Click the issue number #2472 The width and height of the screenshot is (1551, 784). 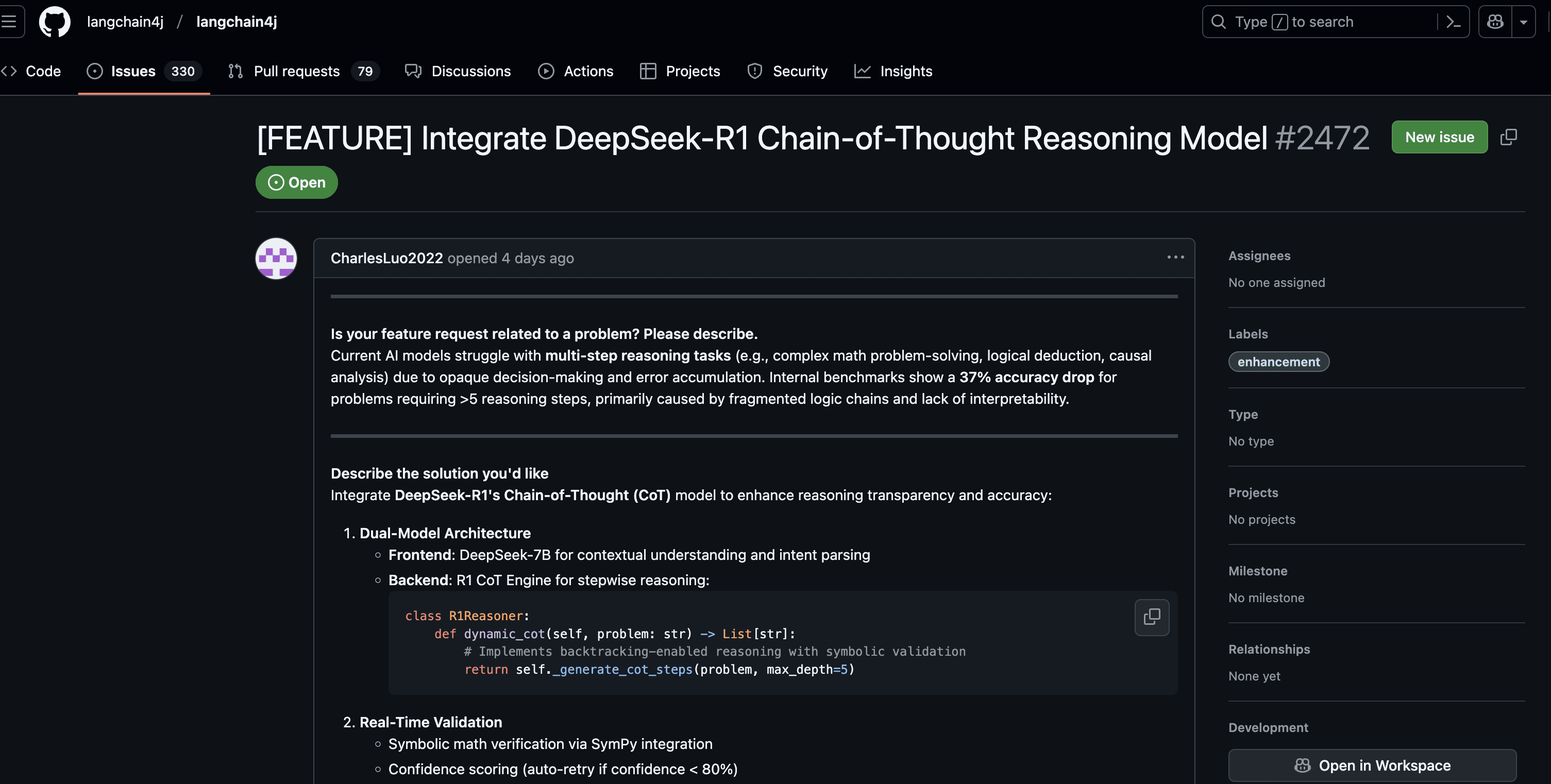click(1322, 138)
